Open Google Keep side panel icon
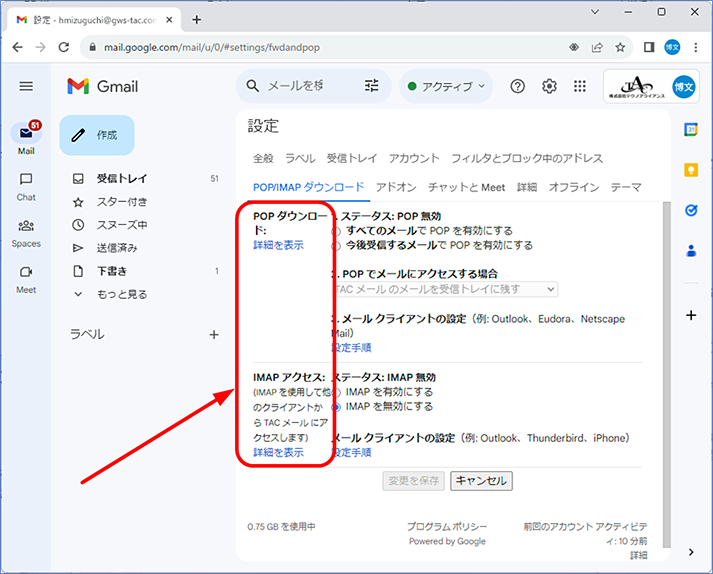713x574 pixels. (691, 170)
